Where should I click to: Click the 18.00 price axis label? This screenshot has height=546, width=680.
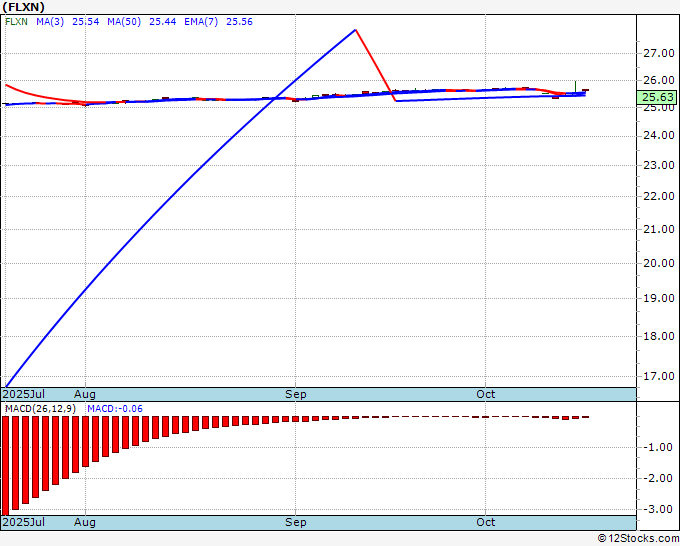(658, 336)
